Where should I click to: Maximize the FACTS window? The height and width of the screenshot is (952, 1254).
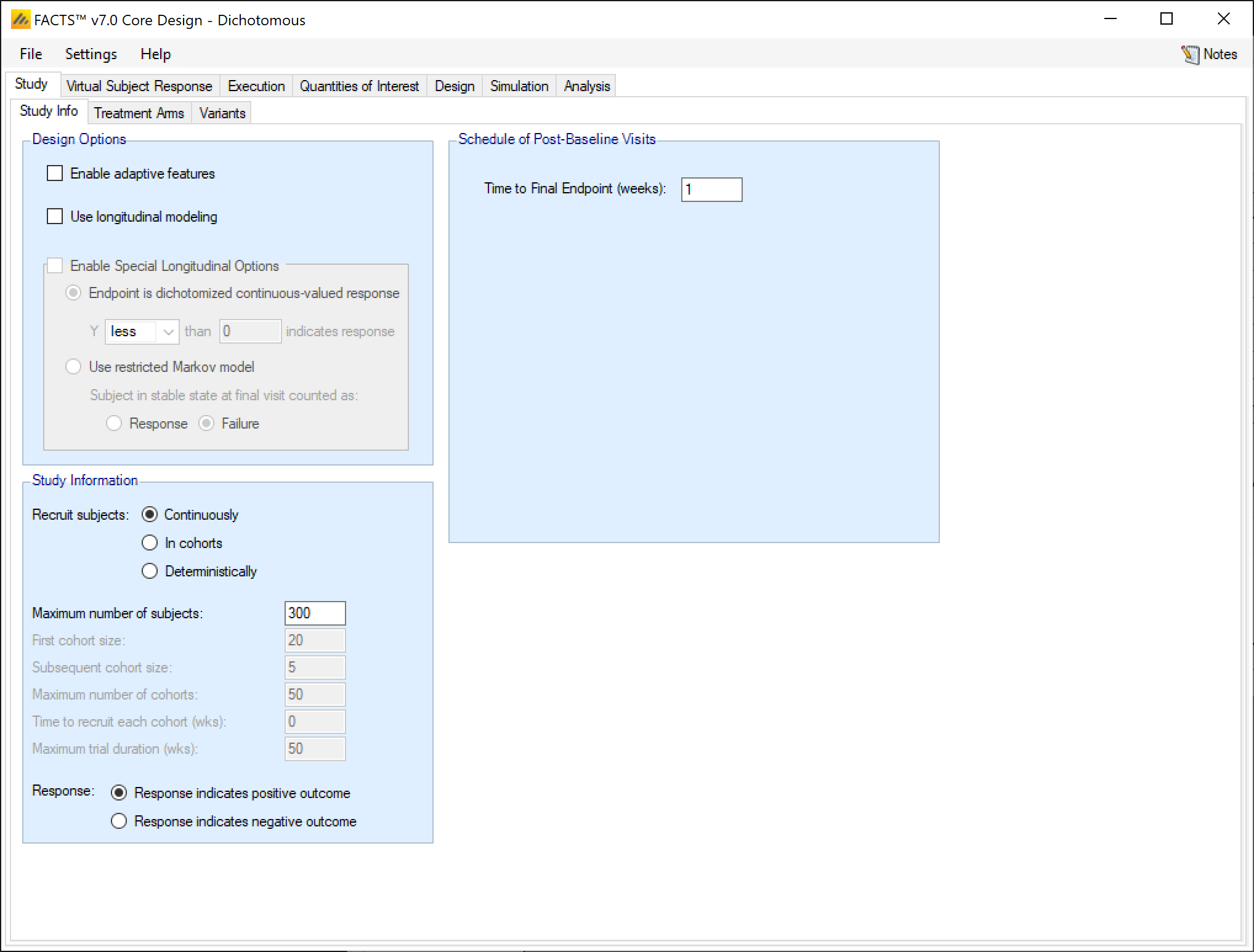[1167, 19]
